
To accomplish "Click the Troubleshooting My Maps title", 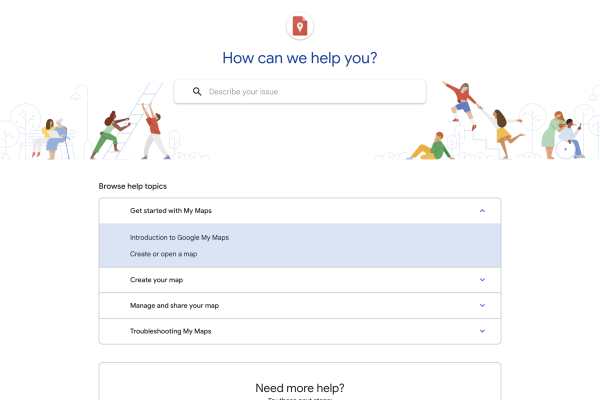I will pyautogui.click(x=170, y=331).
